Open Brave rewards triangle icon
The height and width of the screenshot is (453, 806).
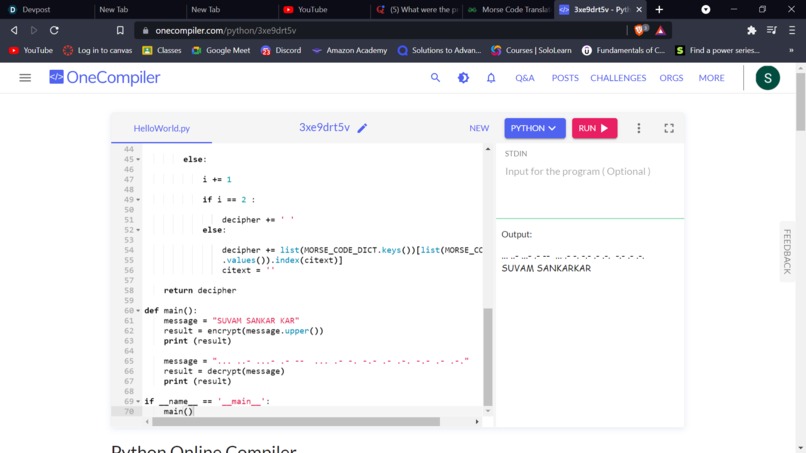pos(660,30)
